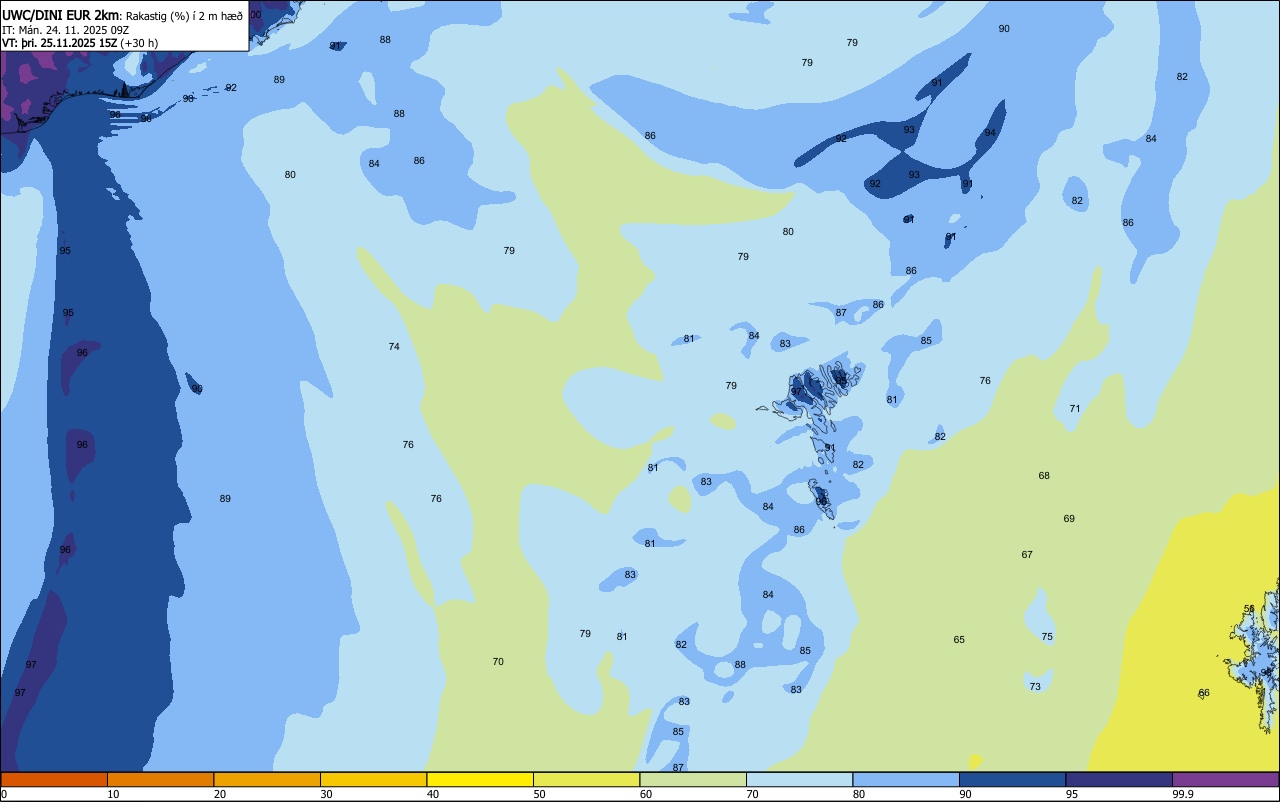
Task: Click the legend tick label "10"
Action: click(113, 794)
